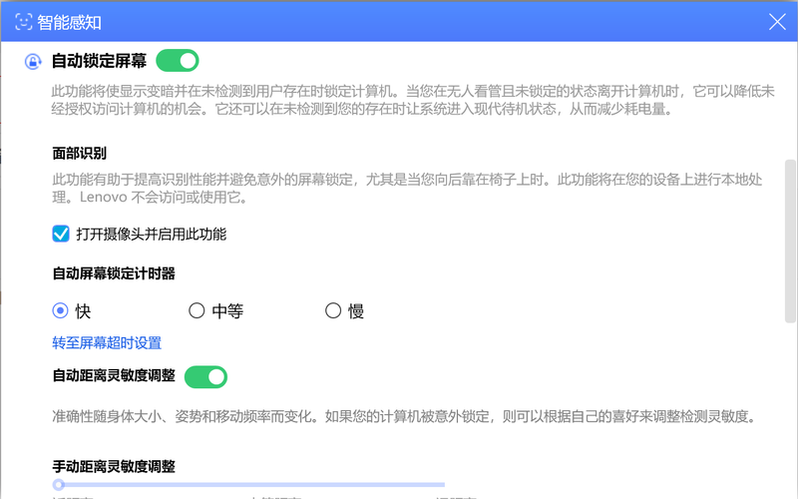Image resolution: width=798 pixels, height=499 pixels.
Task: Click the sensitivity description starting with 准确性
Action: coord(400,416)
